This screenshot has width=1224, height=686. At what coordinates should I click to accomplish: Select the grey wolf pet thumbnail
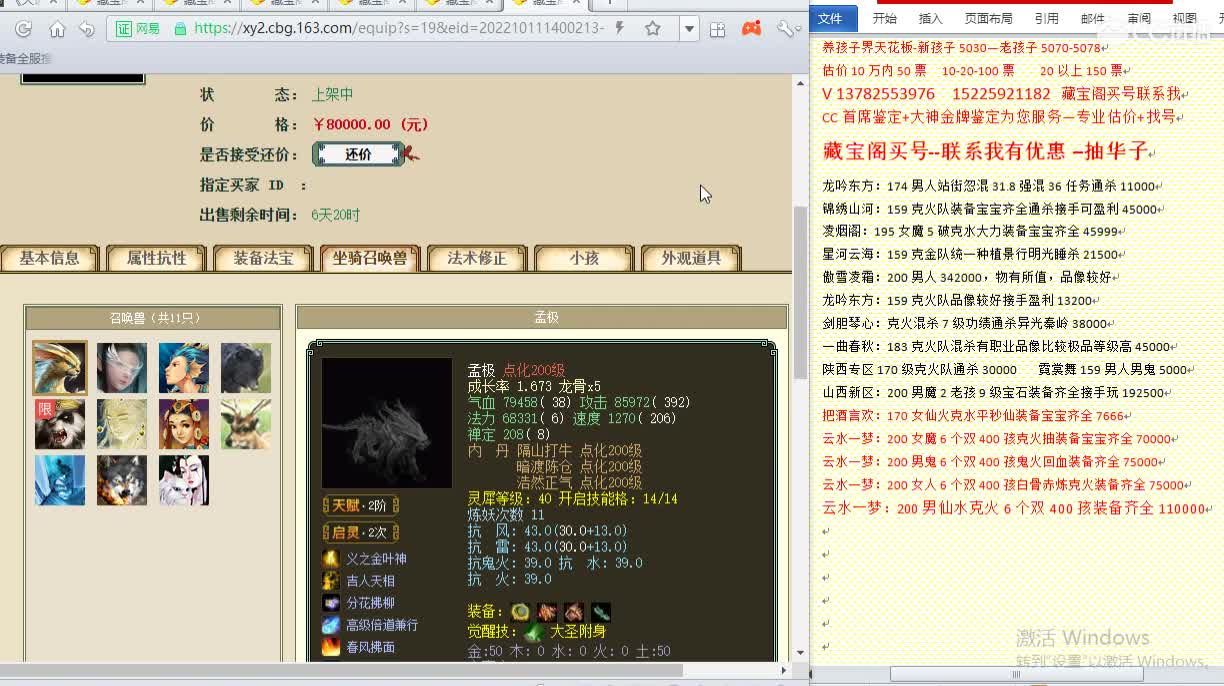122,480
